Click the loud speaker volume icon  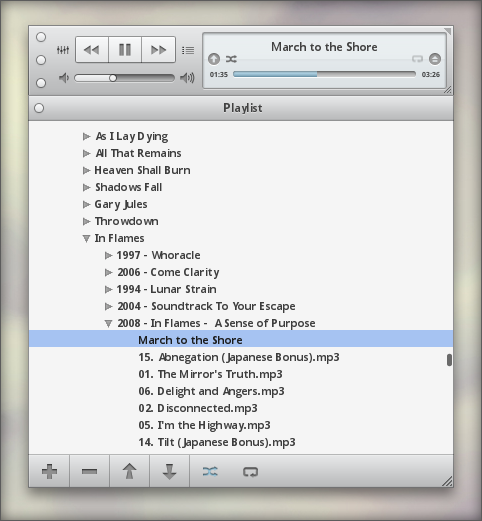tap(187, 78)
